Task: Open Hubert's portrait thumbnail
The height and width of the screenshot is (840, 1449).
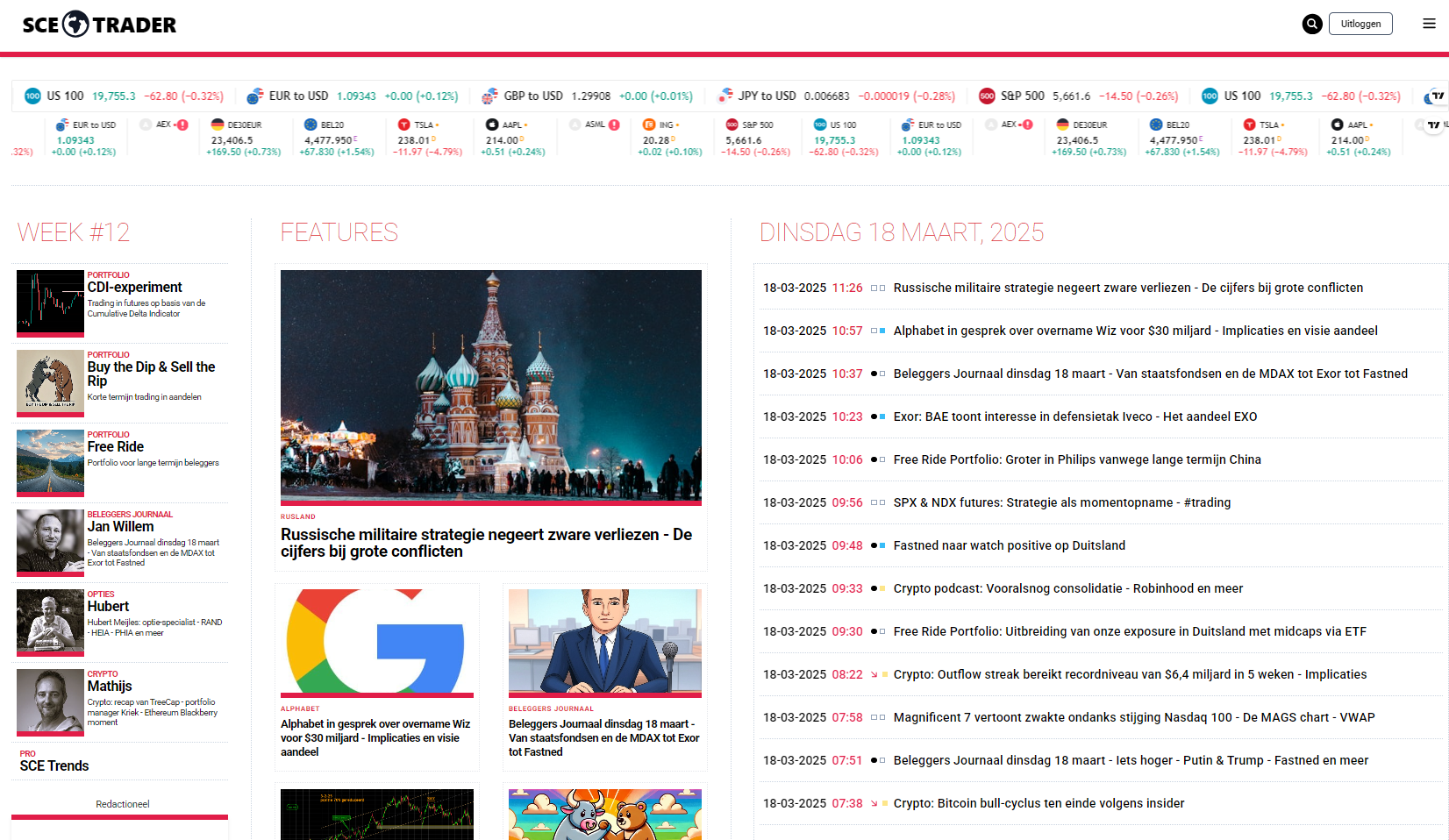Action: tap(50, 622)
